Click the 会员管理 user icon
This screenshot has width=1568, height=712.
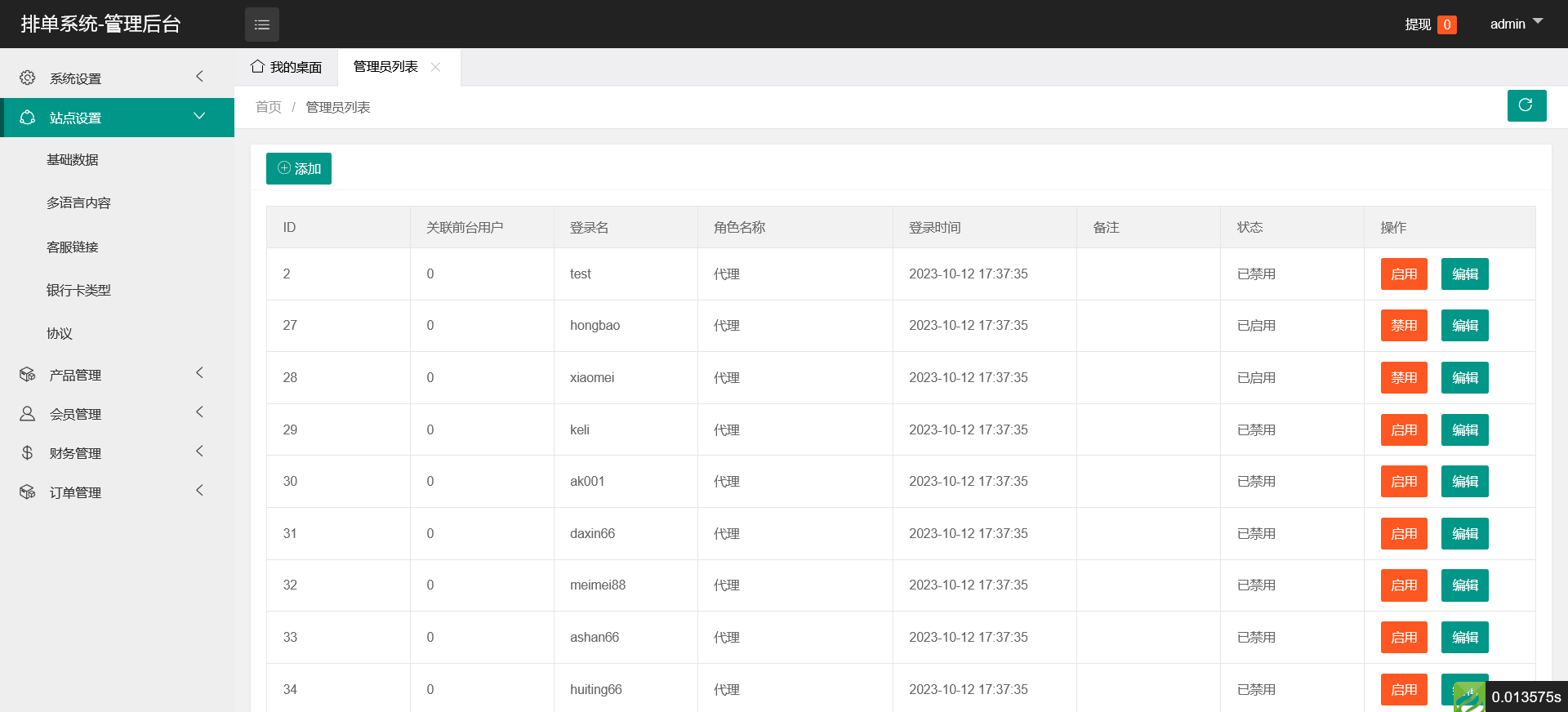coord(27,414)
